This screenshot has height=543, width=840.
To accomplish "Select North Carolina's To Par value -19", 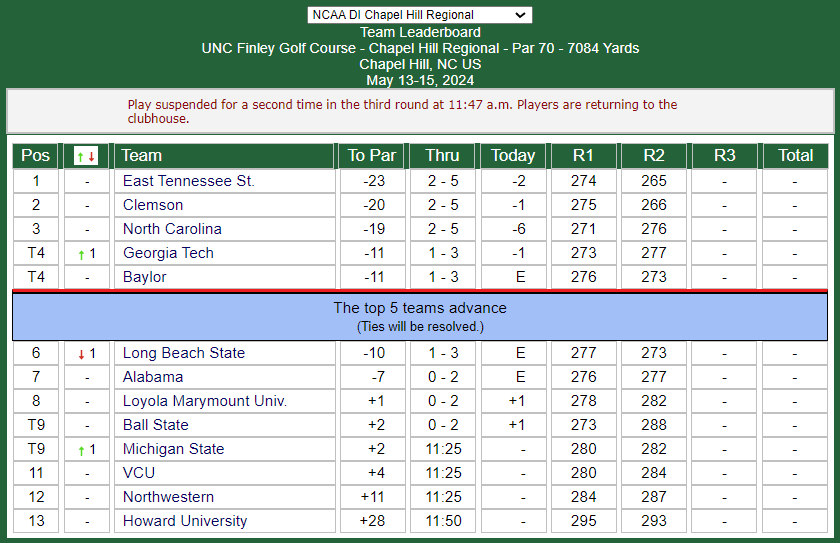I will 374,229.
